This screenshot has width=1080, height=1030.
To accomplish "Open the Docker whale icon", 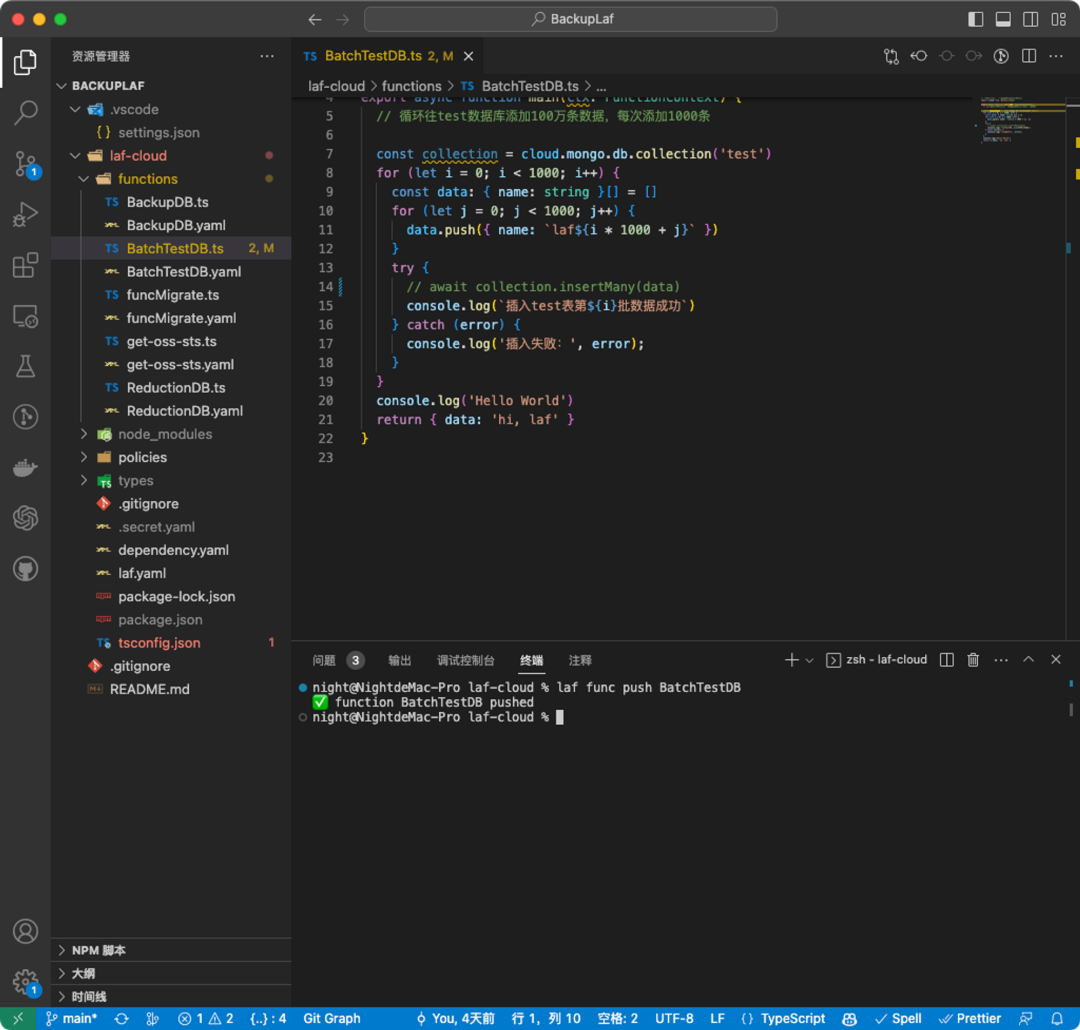I will coord(25,468).
